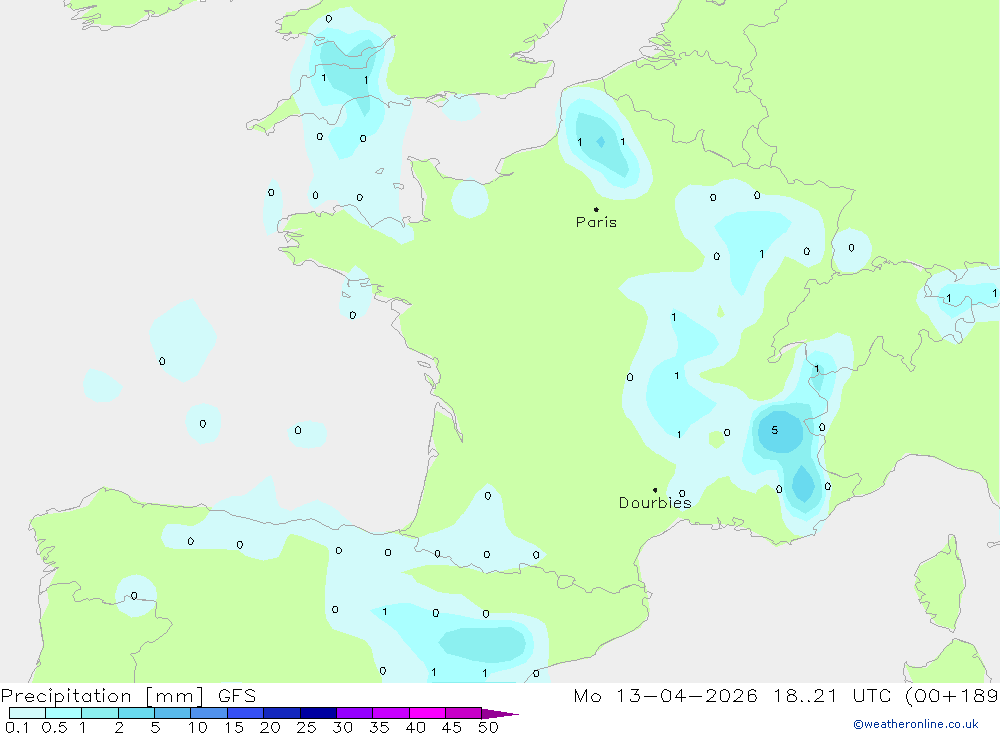Click the 20 legend scale label
The width and height of the screenshot is (1000, 733).
click(x=270, y=727)
